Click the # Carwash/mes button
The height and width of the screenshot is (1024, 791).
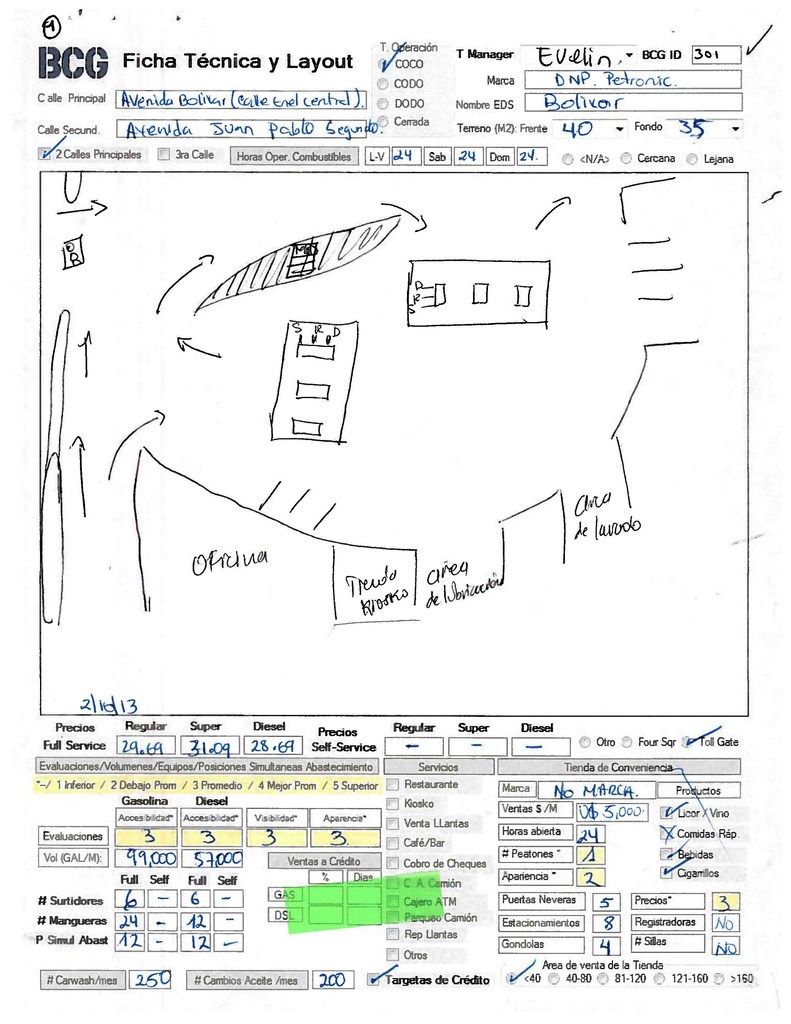pyautogui.click(x=82, y=980)
